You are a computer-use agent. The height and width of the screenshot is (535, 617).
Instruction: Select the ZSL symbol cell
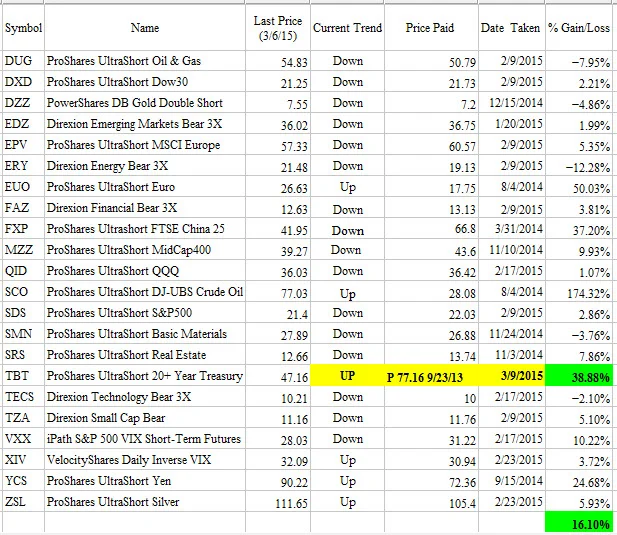pos(23,501)
